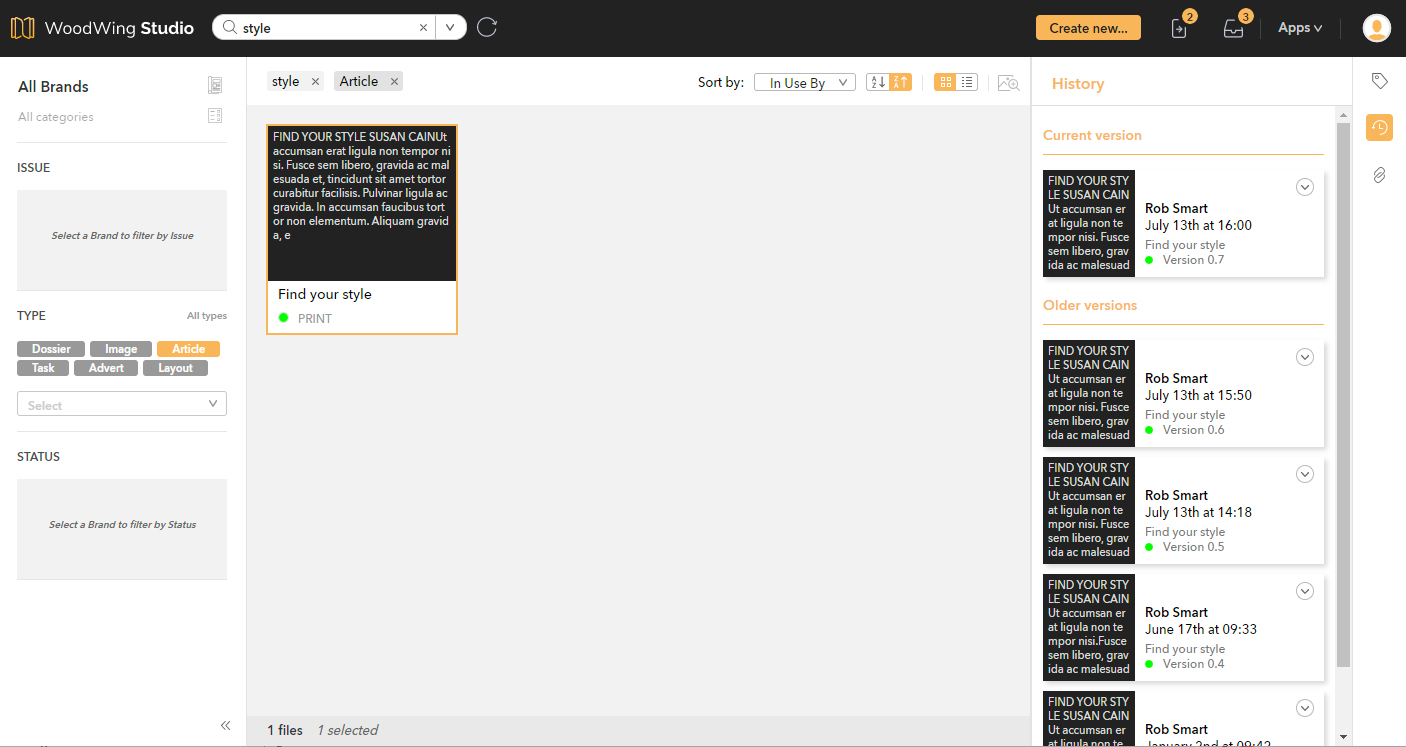Click the History panel scrollbar
The width and height of the screenshot is (1406, 747).
click(1344, 395)
